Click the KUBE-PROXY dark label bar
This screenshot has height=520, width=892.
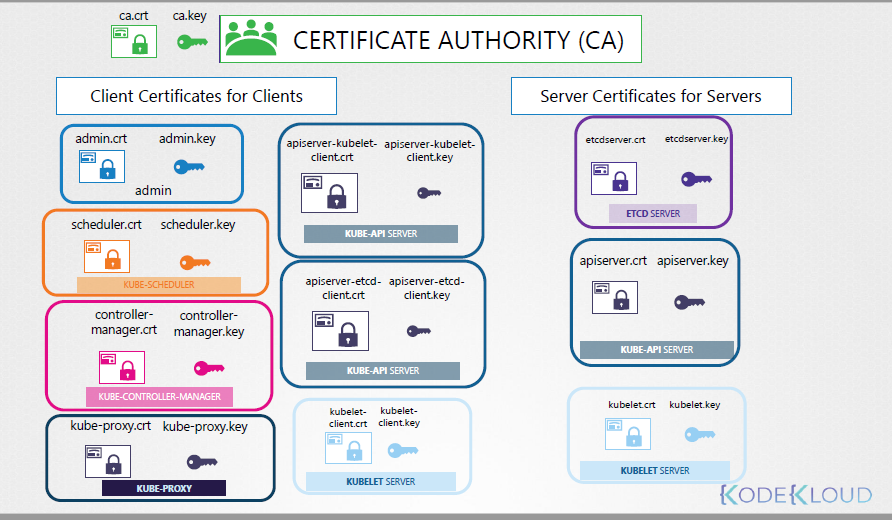[164, 488]
